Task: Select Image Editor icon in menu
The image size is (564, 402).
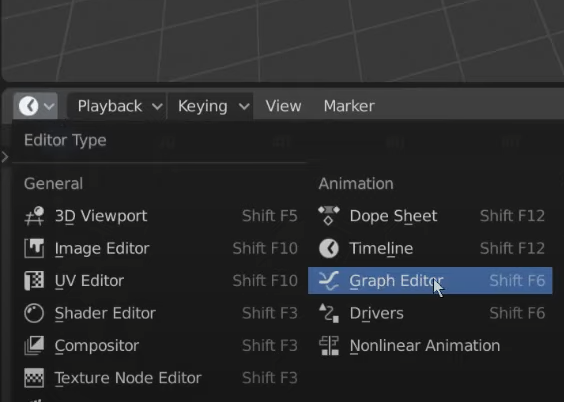Action: (x=34, y=248)
